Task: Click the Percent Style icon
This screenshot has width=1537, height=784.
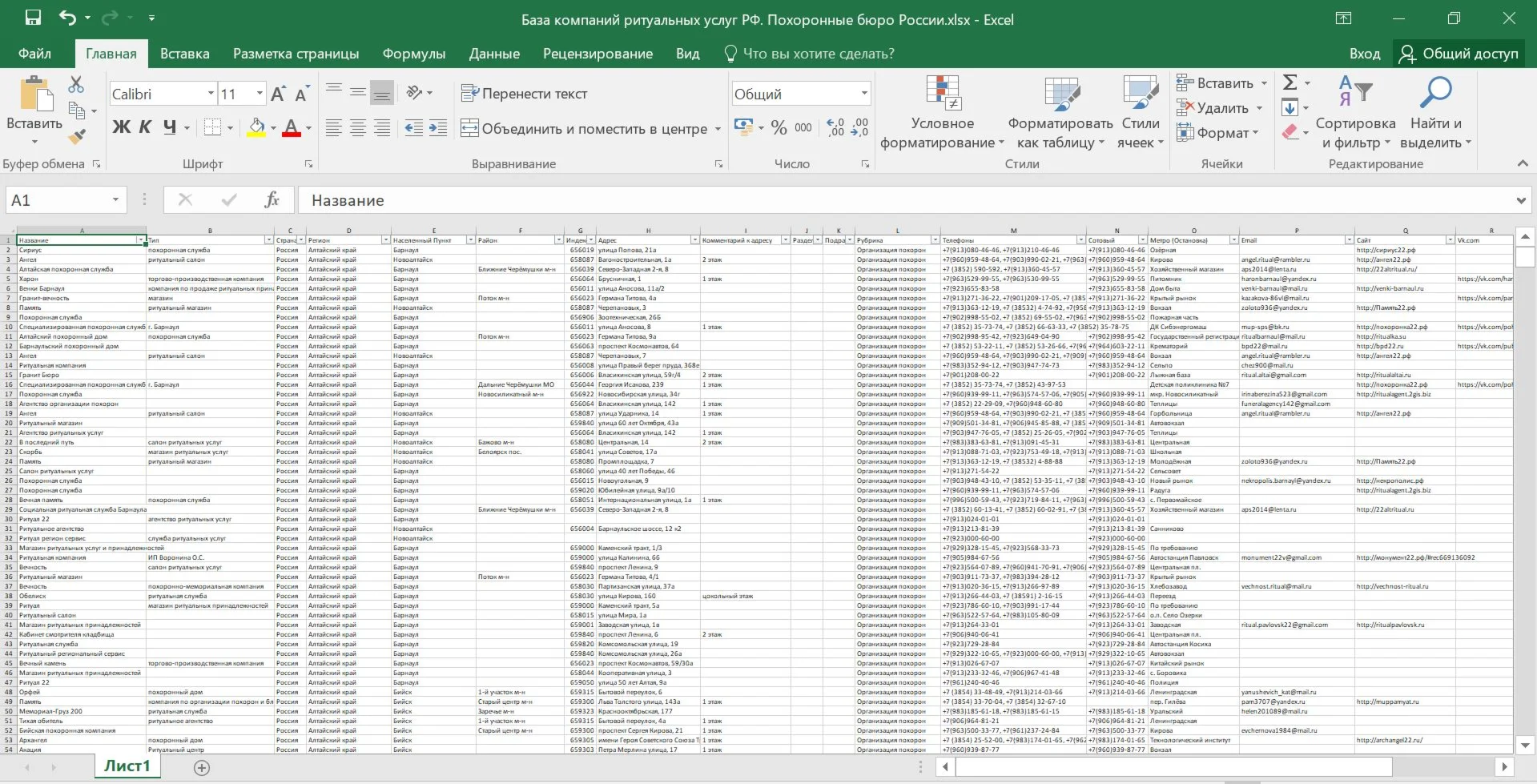Action: pos(779,128)
